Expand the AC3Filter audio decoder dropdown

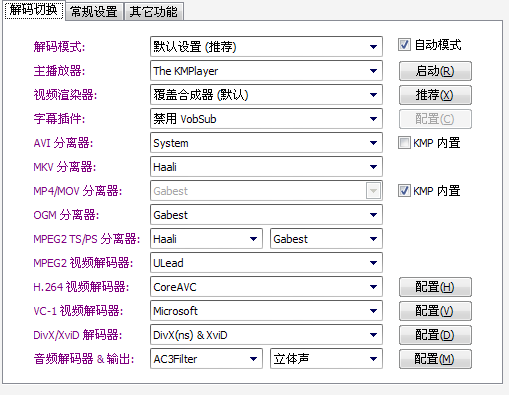coord(206,359)
